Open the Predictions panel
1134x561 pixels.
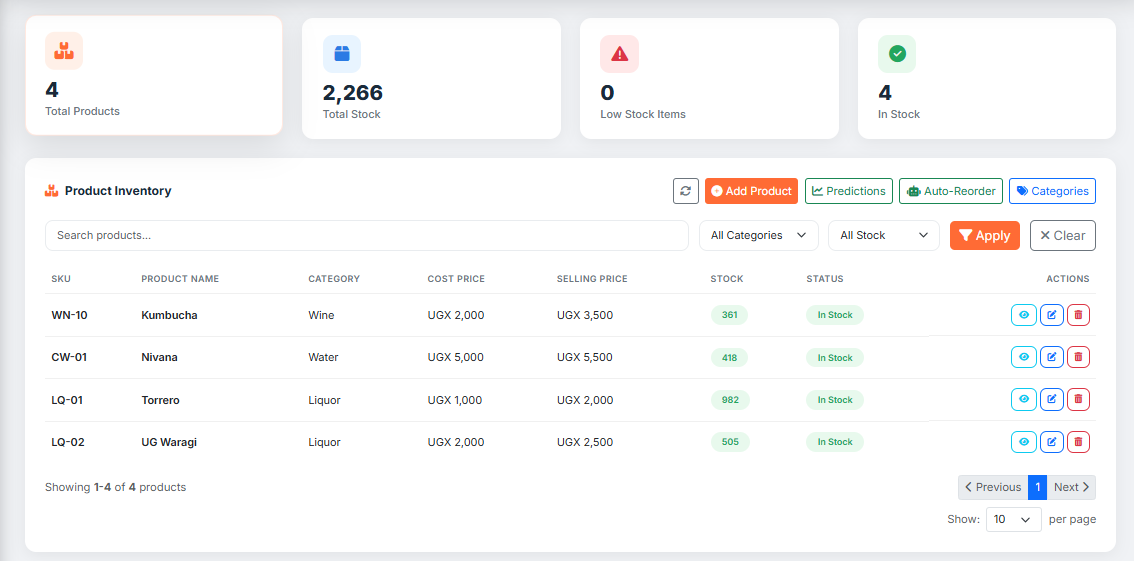click(849, 191)
